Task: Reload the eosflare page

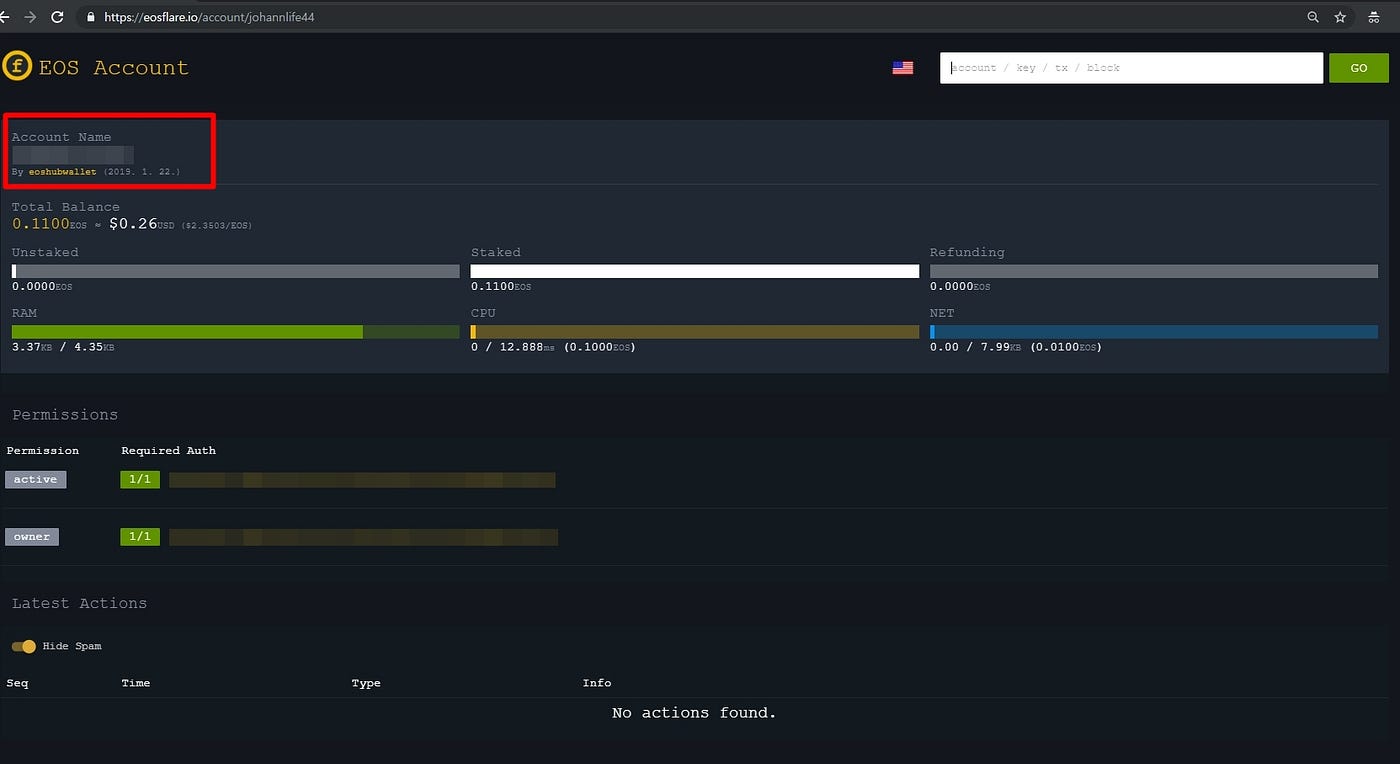Action: click(57, 17)
